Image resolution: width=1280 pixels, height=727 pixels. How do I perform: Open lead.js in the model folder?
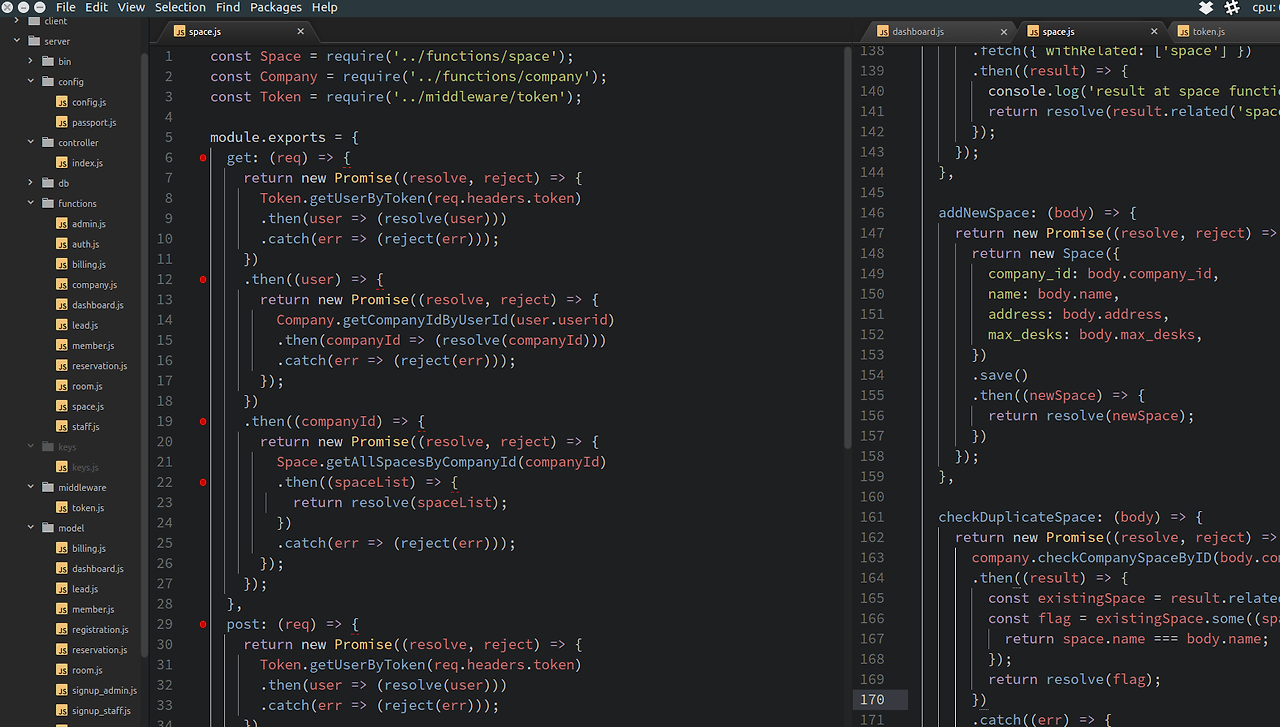click(x=85, y=589)
